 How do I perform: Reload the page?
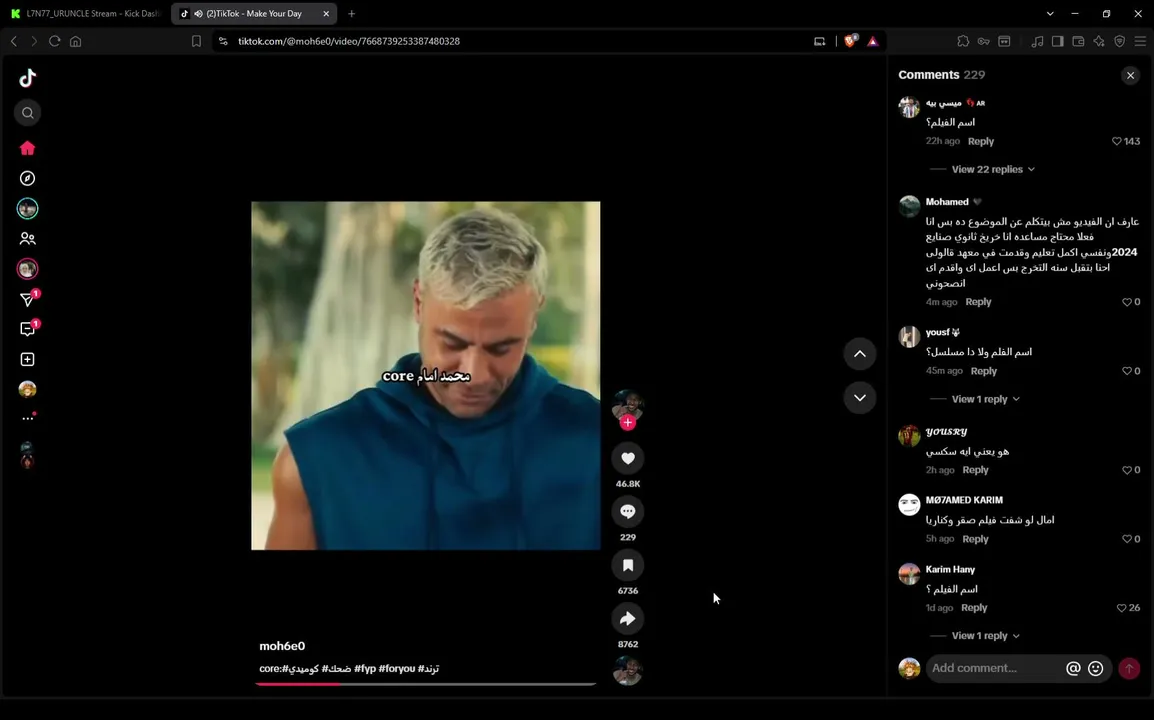coord(54,41)
